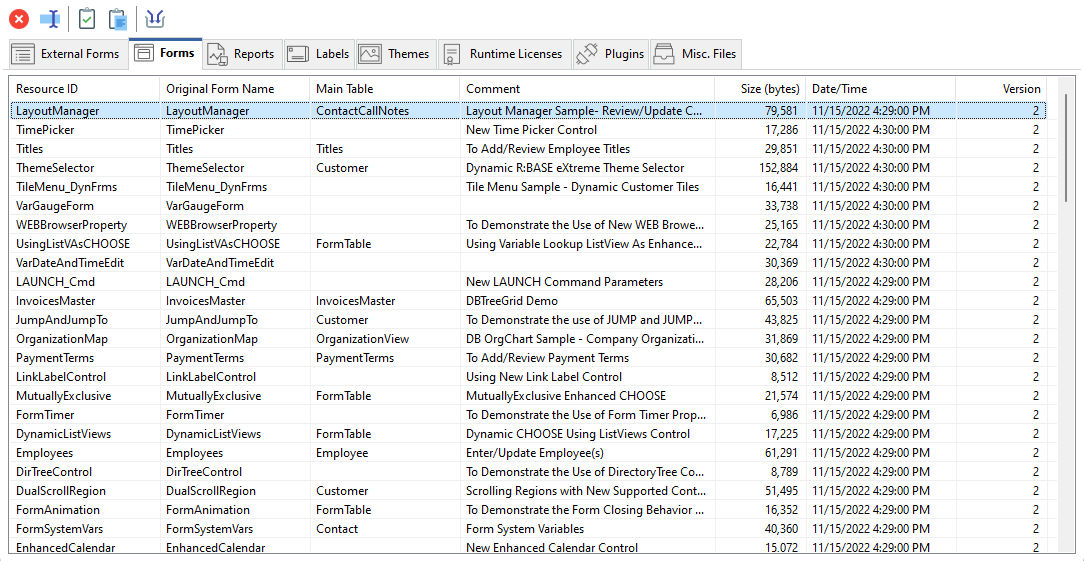Click the red delete X toolbar icon
Screen dimensions: 1084x561
pyautogui.click(x=19, y=19)
